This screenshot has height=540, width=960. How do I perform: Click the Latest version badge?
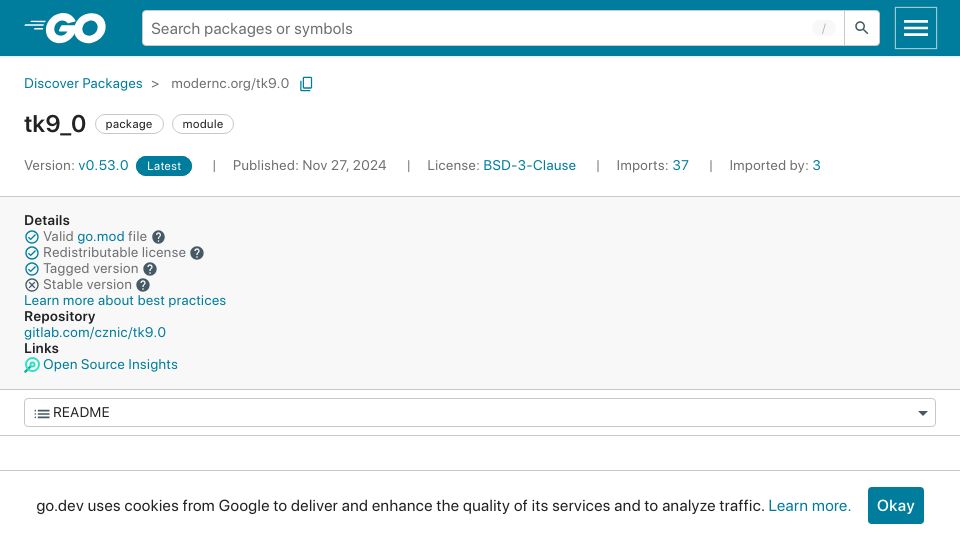tap(164, 166)
